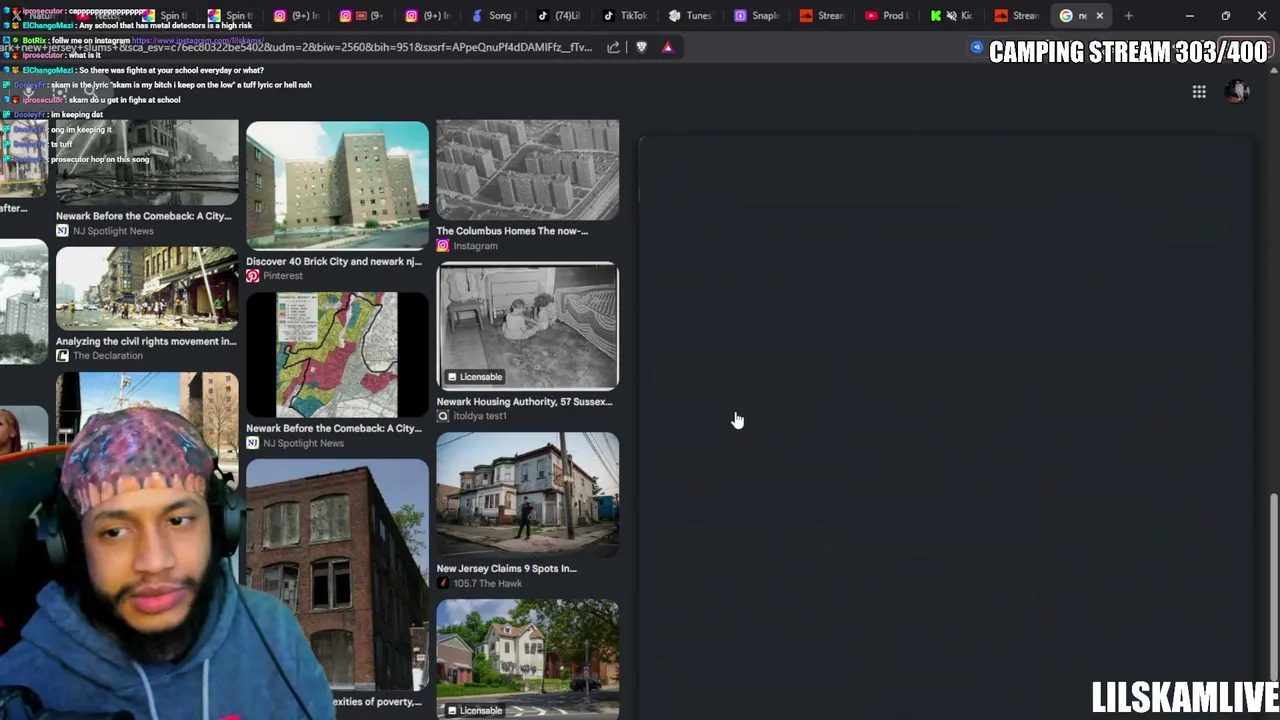Screen dimensions: 1280x720
Task: Switch to the Tunes tab
Action: (691, 16)
